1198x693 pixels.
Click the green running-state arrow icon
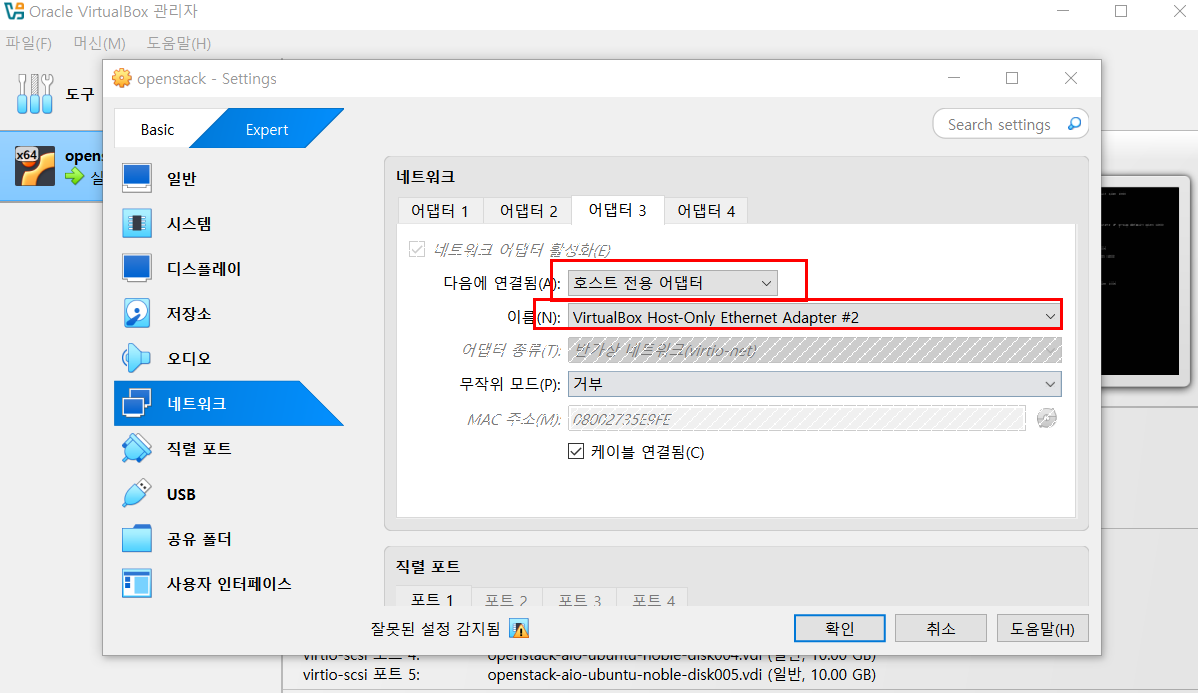(74, 177)
